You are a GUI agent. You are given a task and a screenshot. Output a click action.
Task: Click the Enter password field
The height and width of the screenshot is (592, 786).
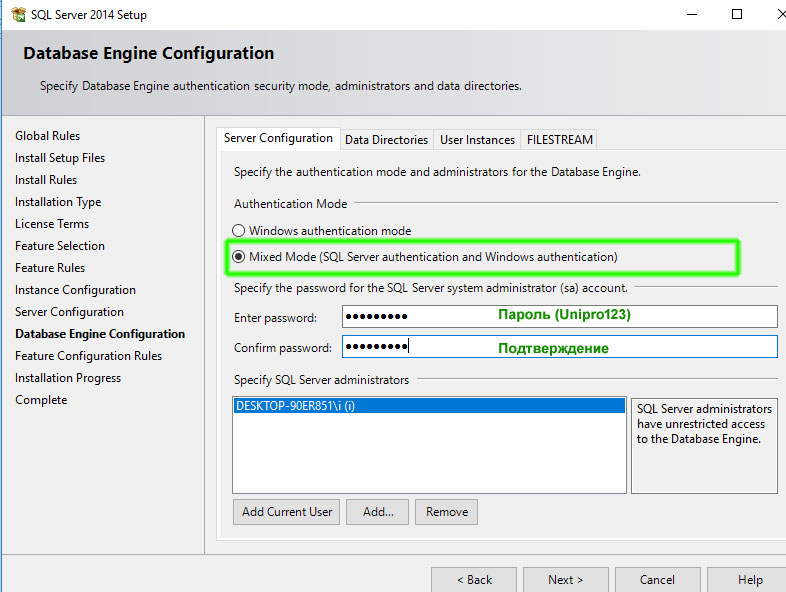pos(559,316)
